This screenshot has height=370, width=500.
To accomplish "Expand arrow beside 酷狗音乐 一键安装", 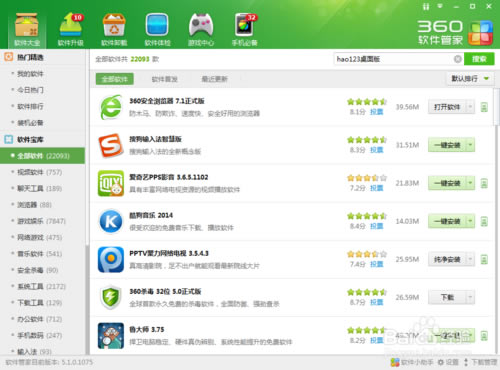I will click(470, 221).
